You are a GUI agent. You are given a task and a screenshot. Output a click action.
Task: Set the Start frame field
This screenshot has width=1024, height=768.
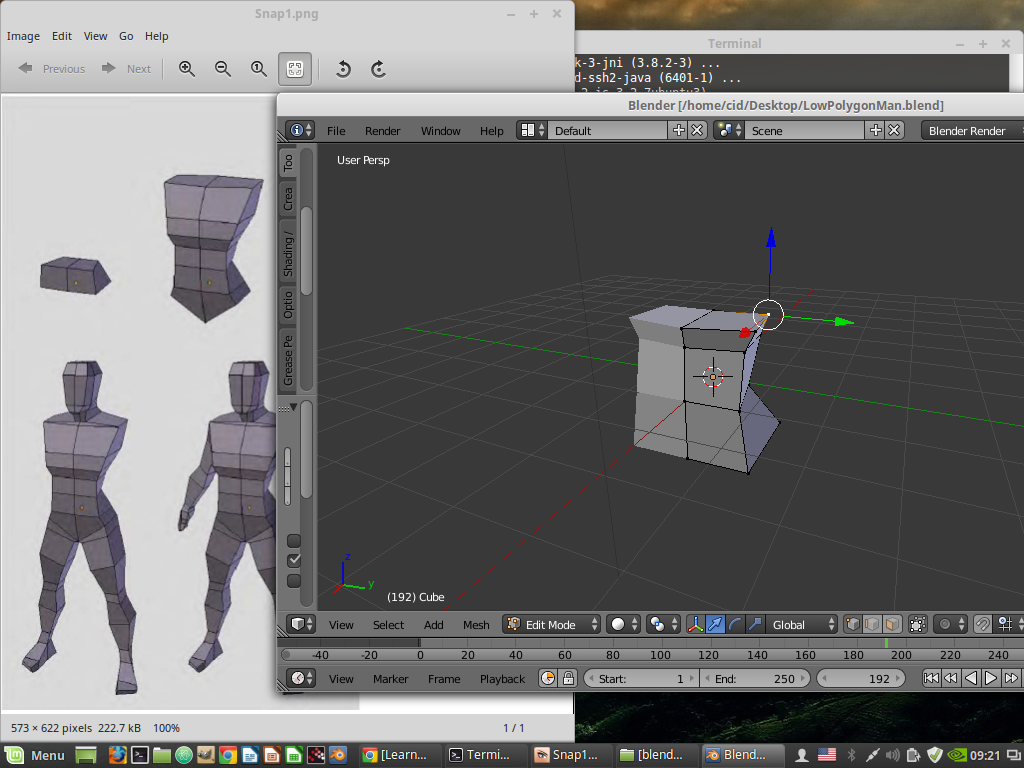tap(640, 679)
